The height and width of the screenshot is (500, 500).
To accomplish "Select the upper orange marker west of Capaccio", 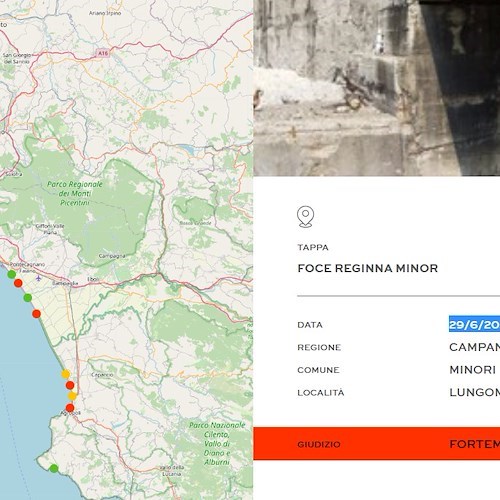I will click(x=66, y=374).
